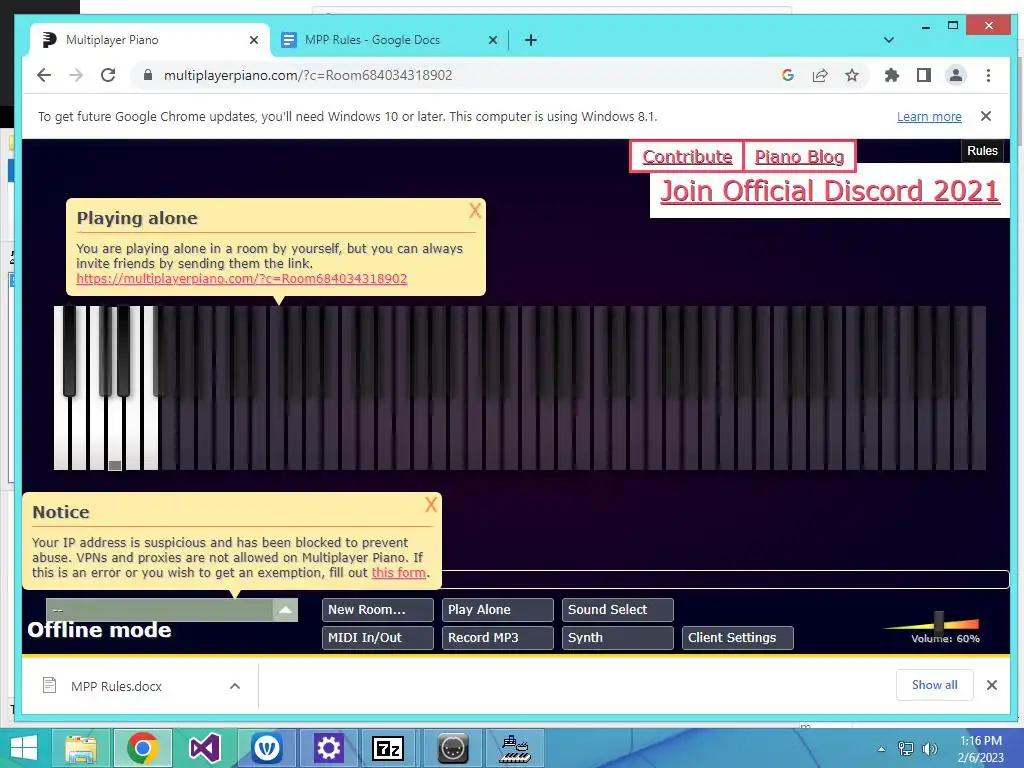Open Sound Select

(618, 609)
